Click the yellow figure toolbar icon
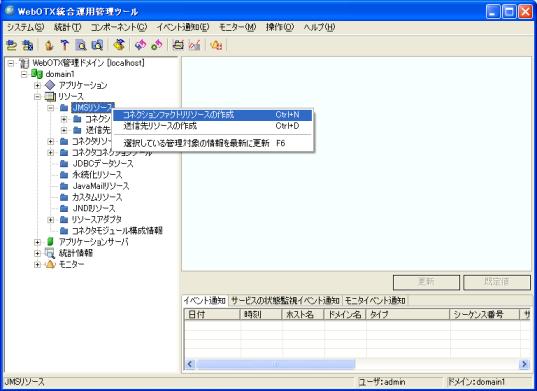Viewport: 537px width, 391px height. coord(49,45)
